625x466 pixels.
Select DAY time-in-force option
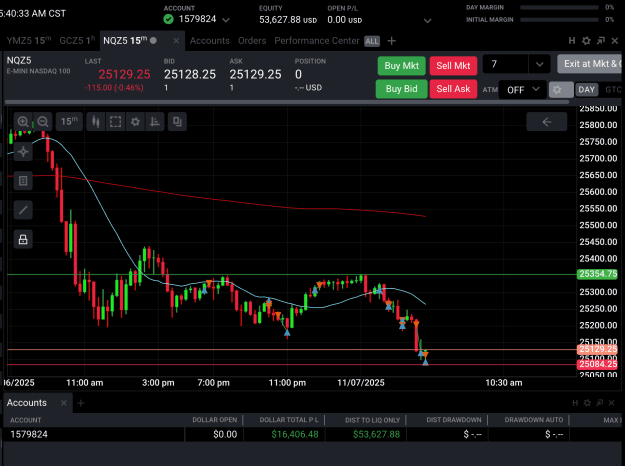tap(586, 90)
